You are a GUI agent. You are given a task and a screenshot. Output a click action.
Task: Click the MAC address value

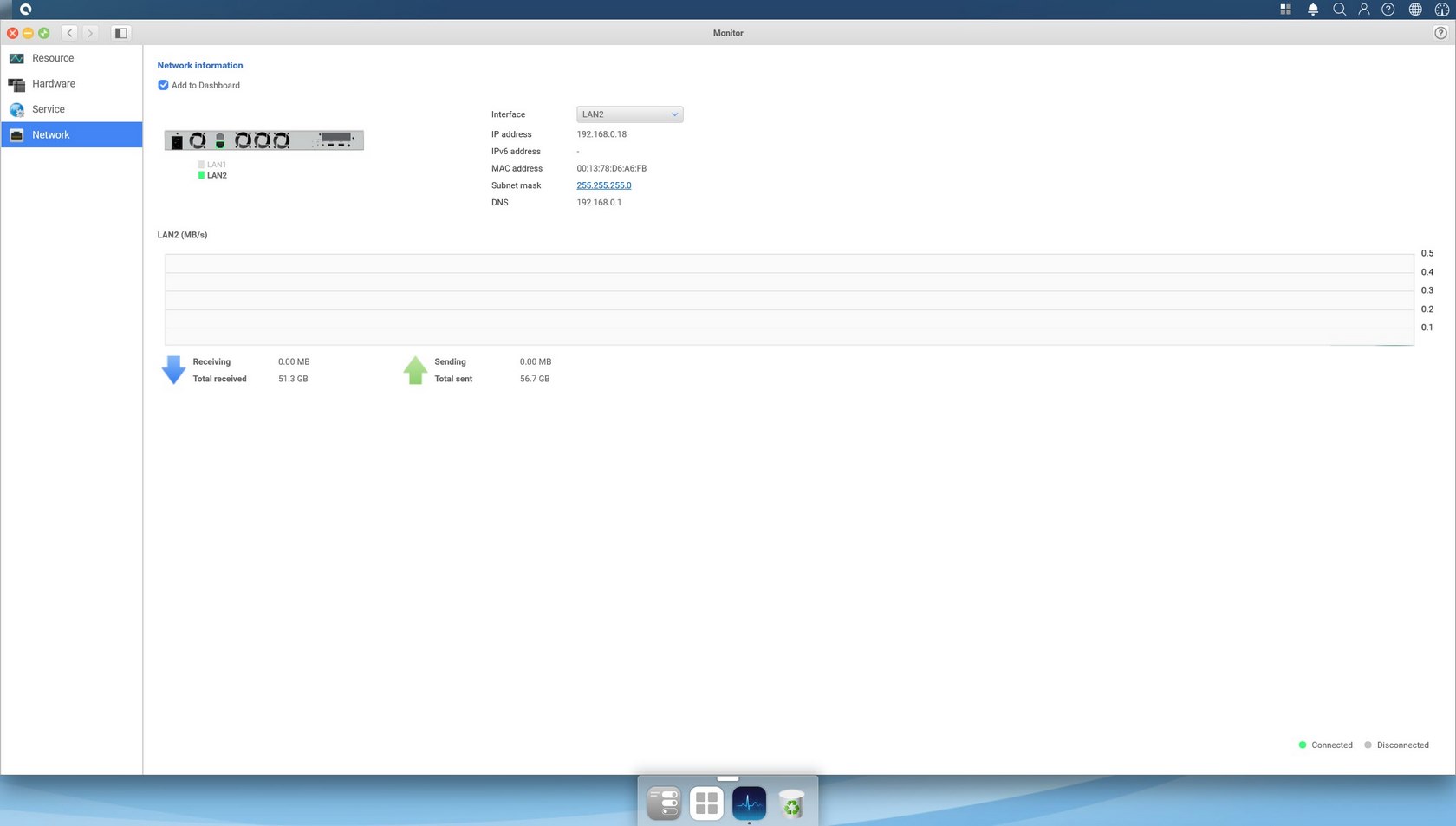coord(612,168)
